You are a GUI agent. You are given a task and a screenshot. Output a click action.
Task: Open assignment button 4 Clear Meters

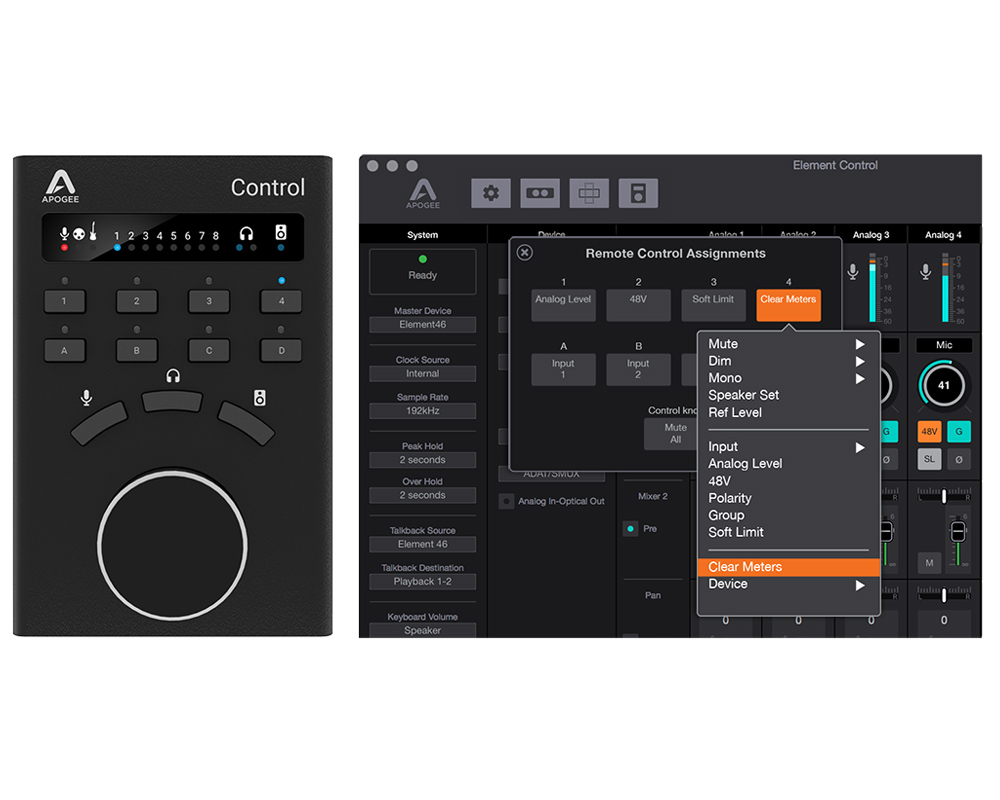click(788, 305)
